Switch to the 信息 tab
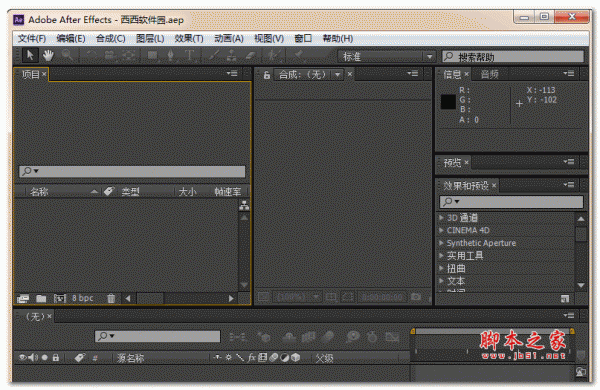Image resolution: width=600 pixels, height=390 pixels. point(452,74)
